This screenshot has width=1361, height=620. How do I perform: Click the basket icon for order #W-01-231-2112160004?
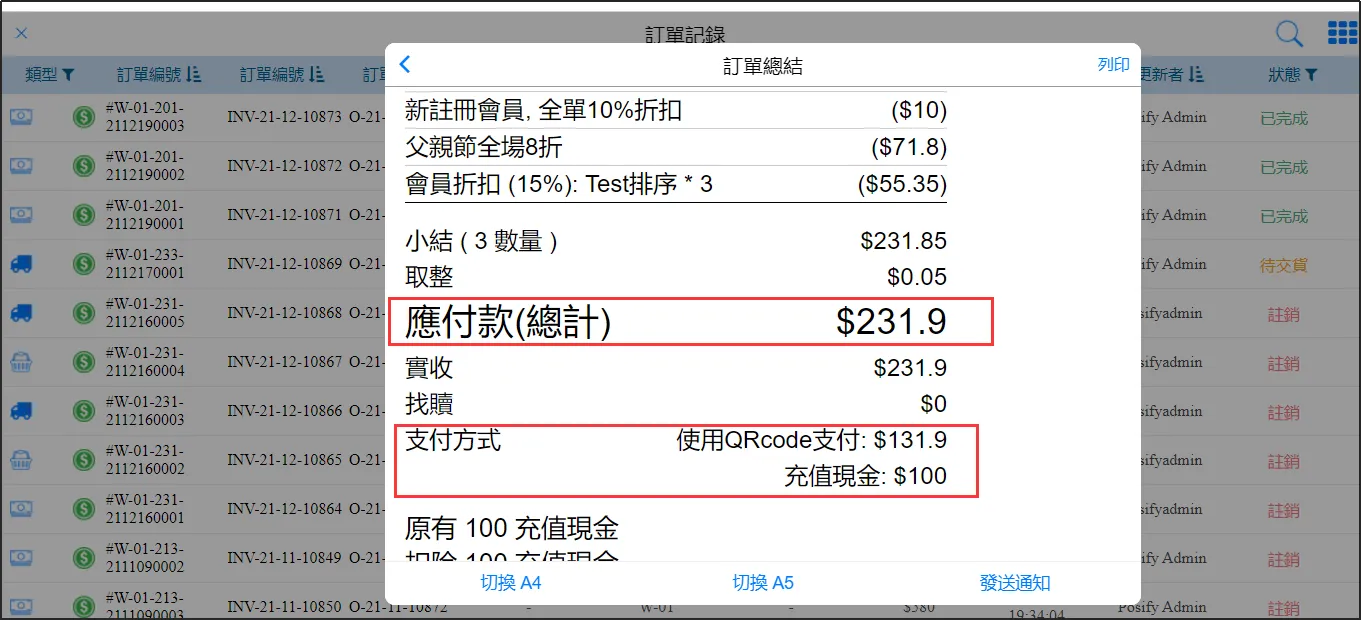point(21,362)
